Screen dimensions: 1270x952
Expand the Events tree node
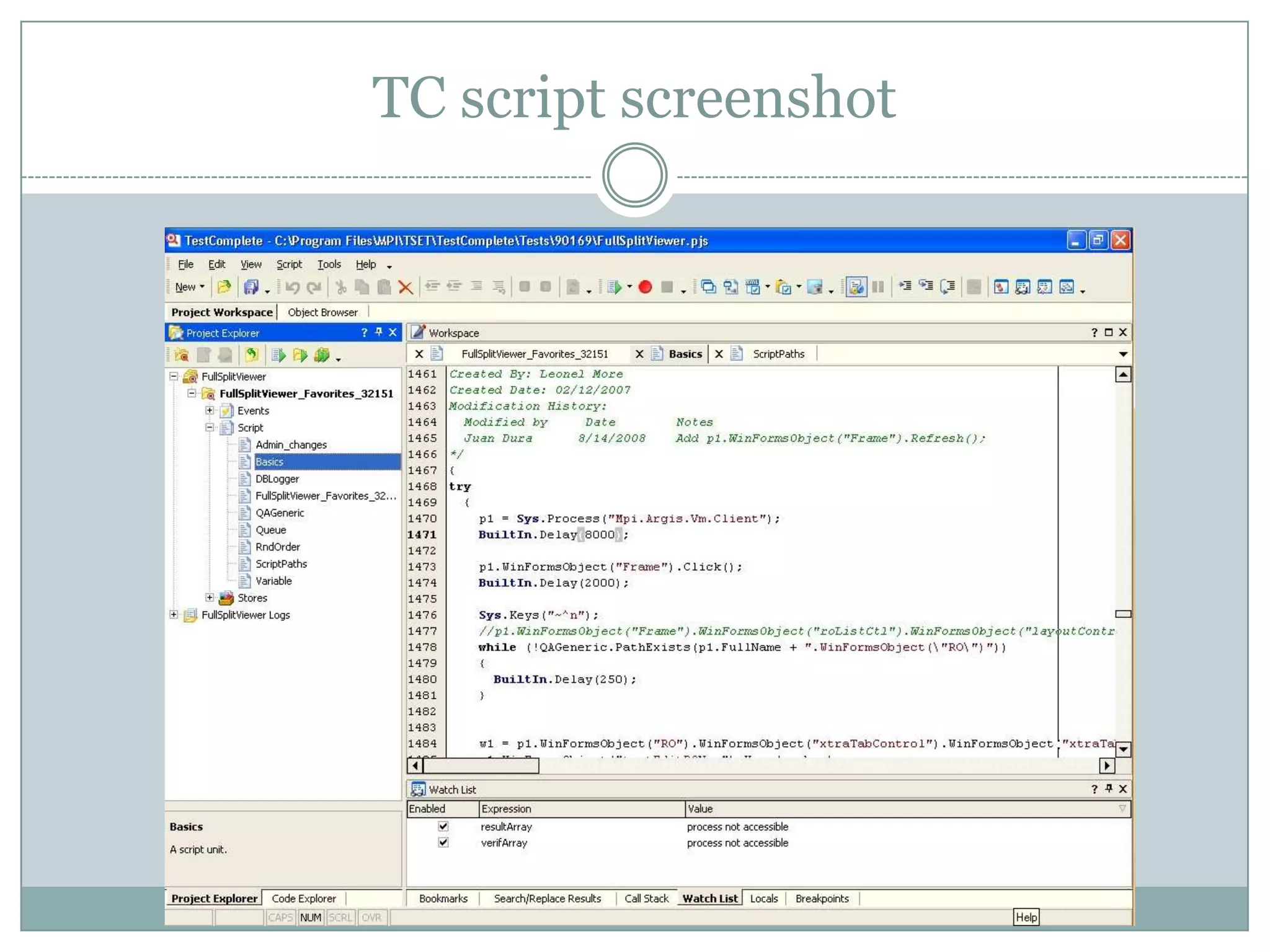point(210,410)
